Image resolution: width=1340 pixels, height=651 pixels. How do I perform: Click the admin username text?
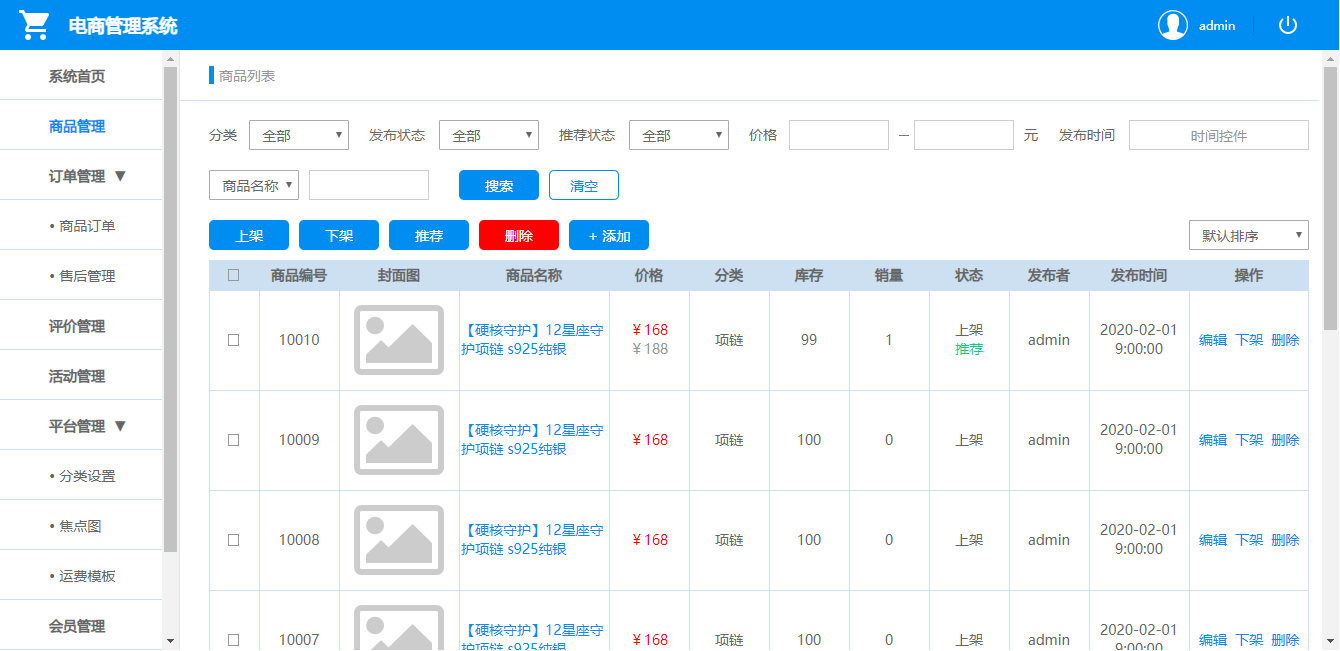(1217, 26)
